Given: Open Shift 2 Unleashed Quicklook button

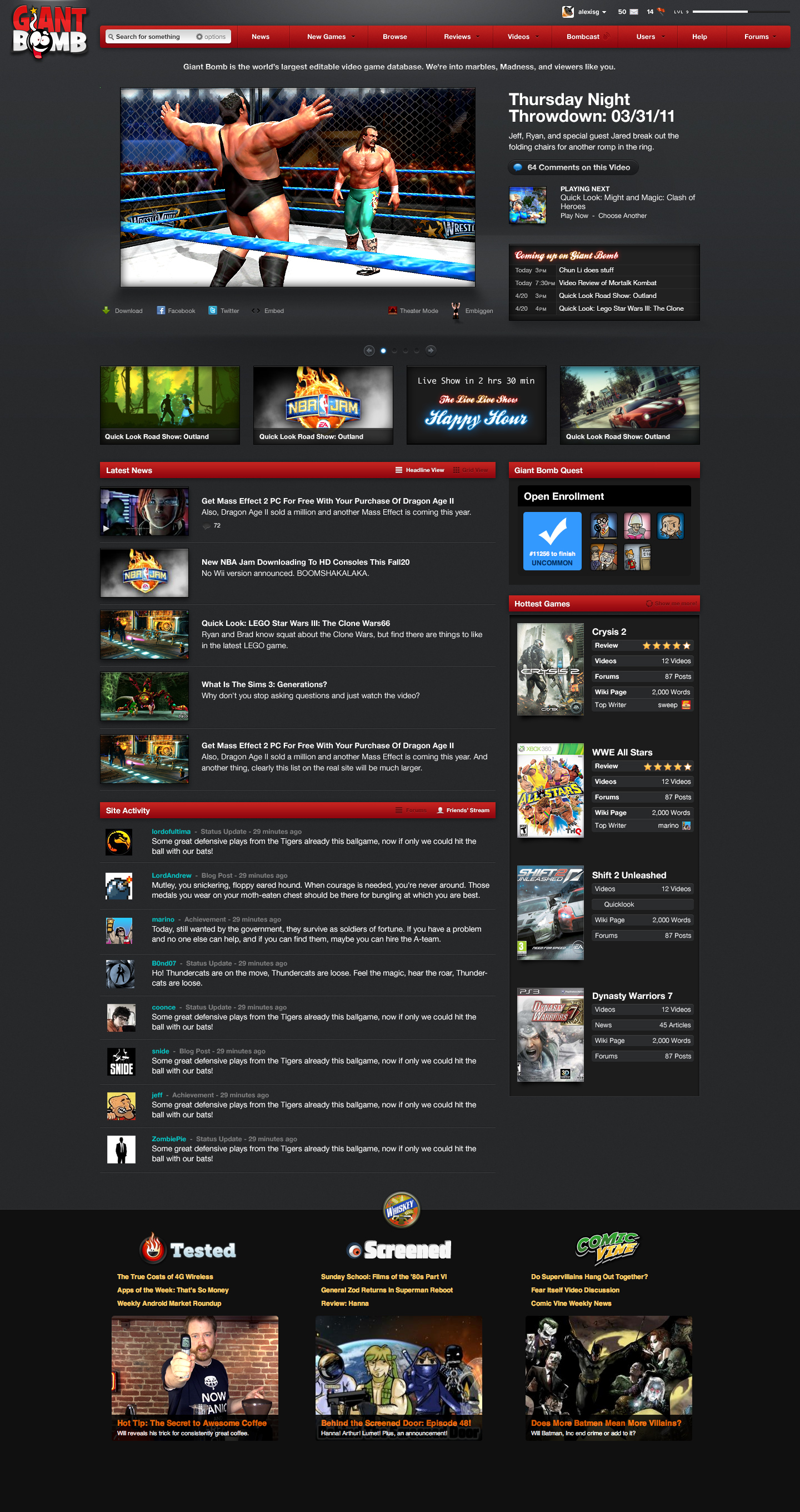Looking at the screenshot, I should point(642,904).
